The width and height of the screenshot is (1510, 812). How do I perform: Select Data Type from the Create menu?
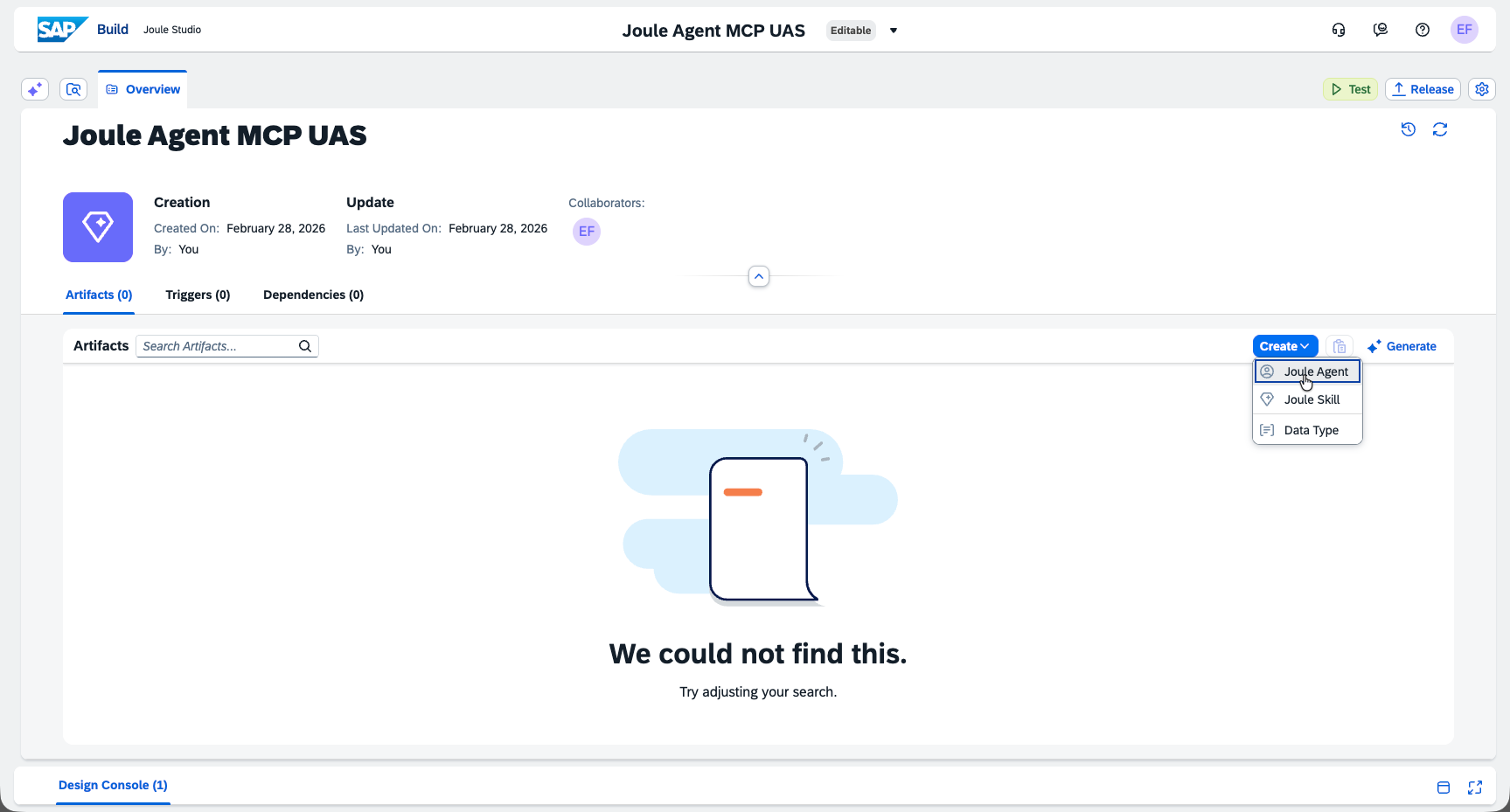[x=1307, y=430]
